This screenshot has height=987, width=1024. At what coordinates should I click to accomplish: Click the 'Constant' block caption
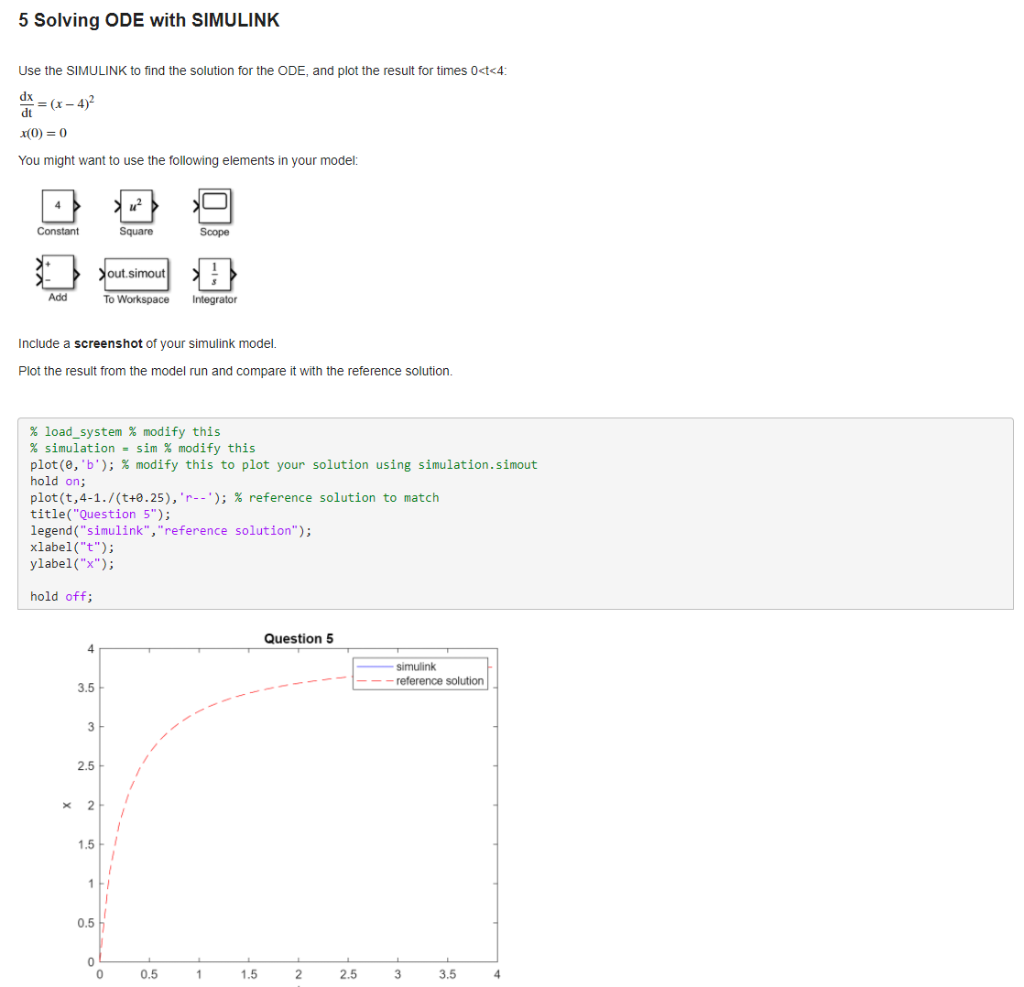(x=57, y=231)
